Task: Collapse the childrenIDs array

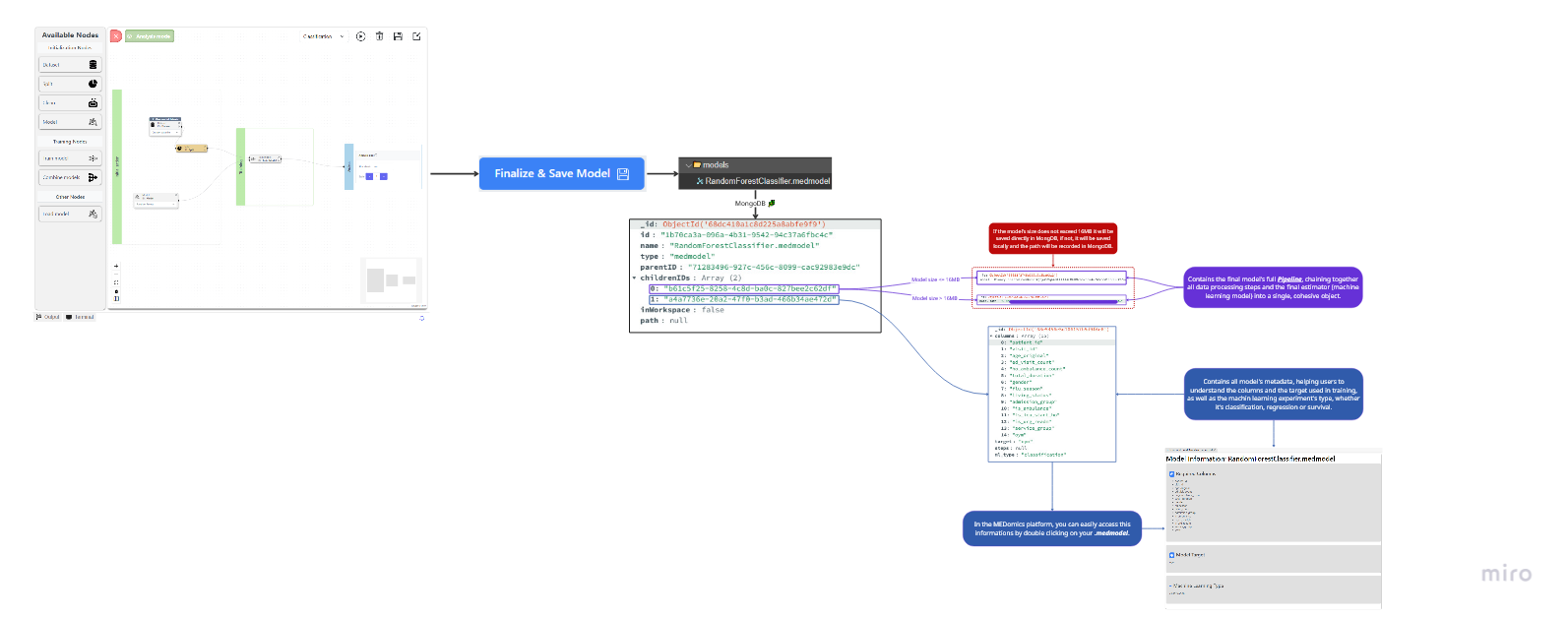Action: (635, 278)
